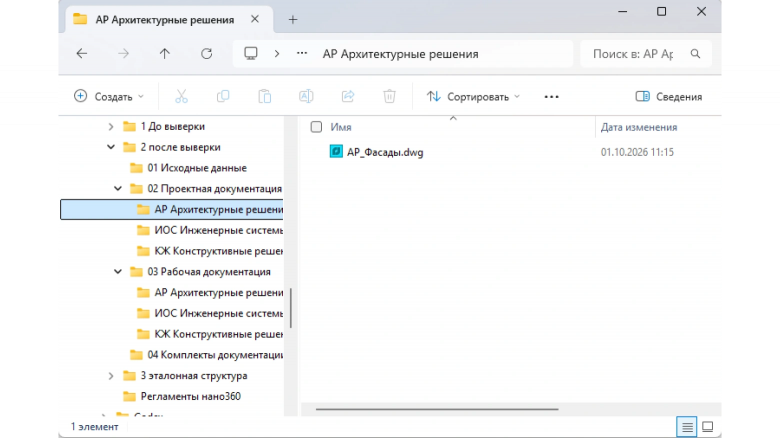Screen dimensions: 780x438
Task: Click the This PC monitor icon in address bar
Action: pos(251,53)
